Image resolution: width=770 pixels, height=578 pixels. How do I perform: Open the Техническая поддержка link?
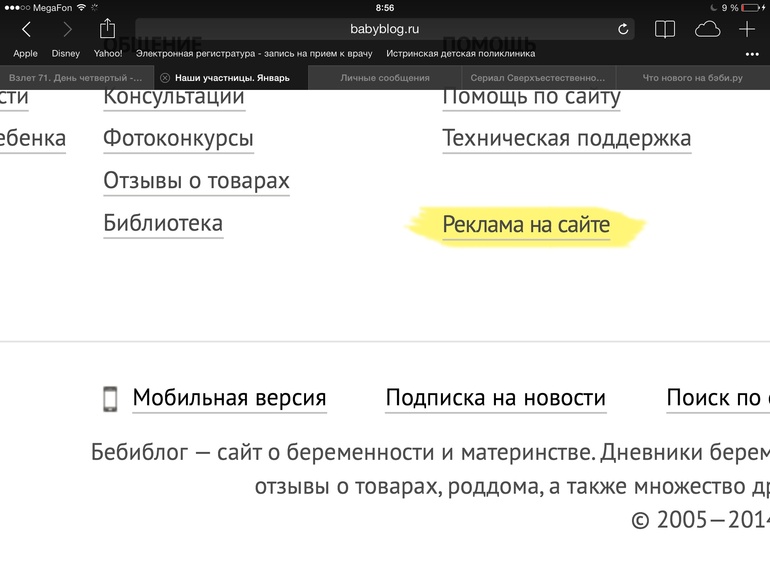567,138
